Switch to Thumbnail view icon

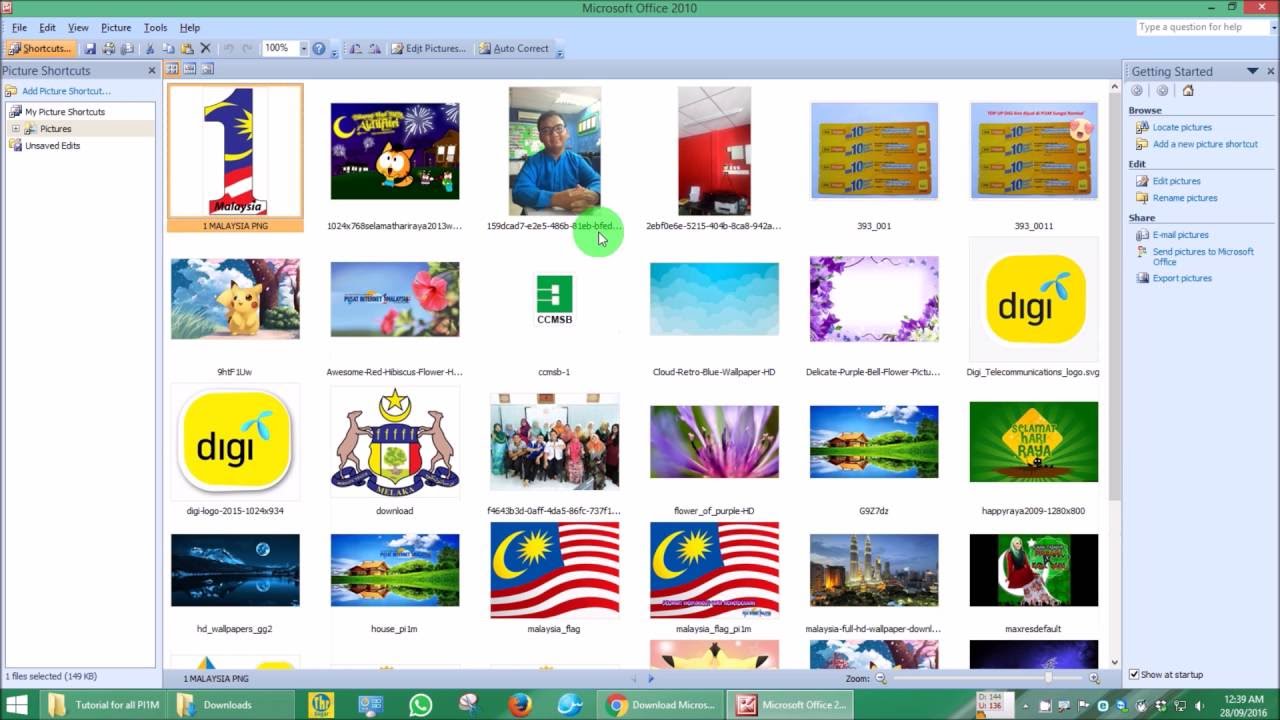(x=172, y=69)
